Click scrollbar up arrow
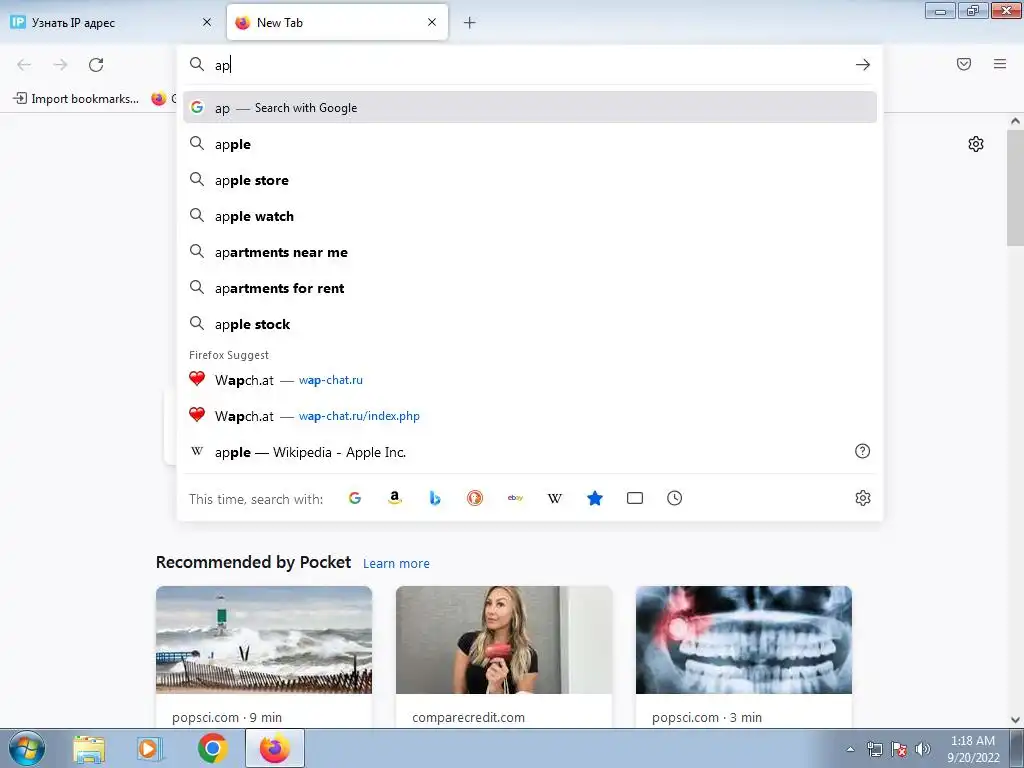Image resolution: width=1024 pixels, height=768 pixels. pos(1015,121)
